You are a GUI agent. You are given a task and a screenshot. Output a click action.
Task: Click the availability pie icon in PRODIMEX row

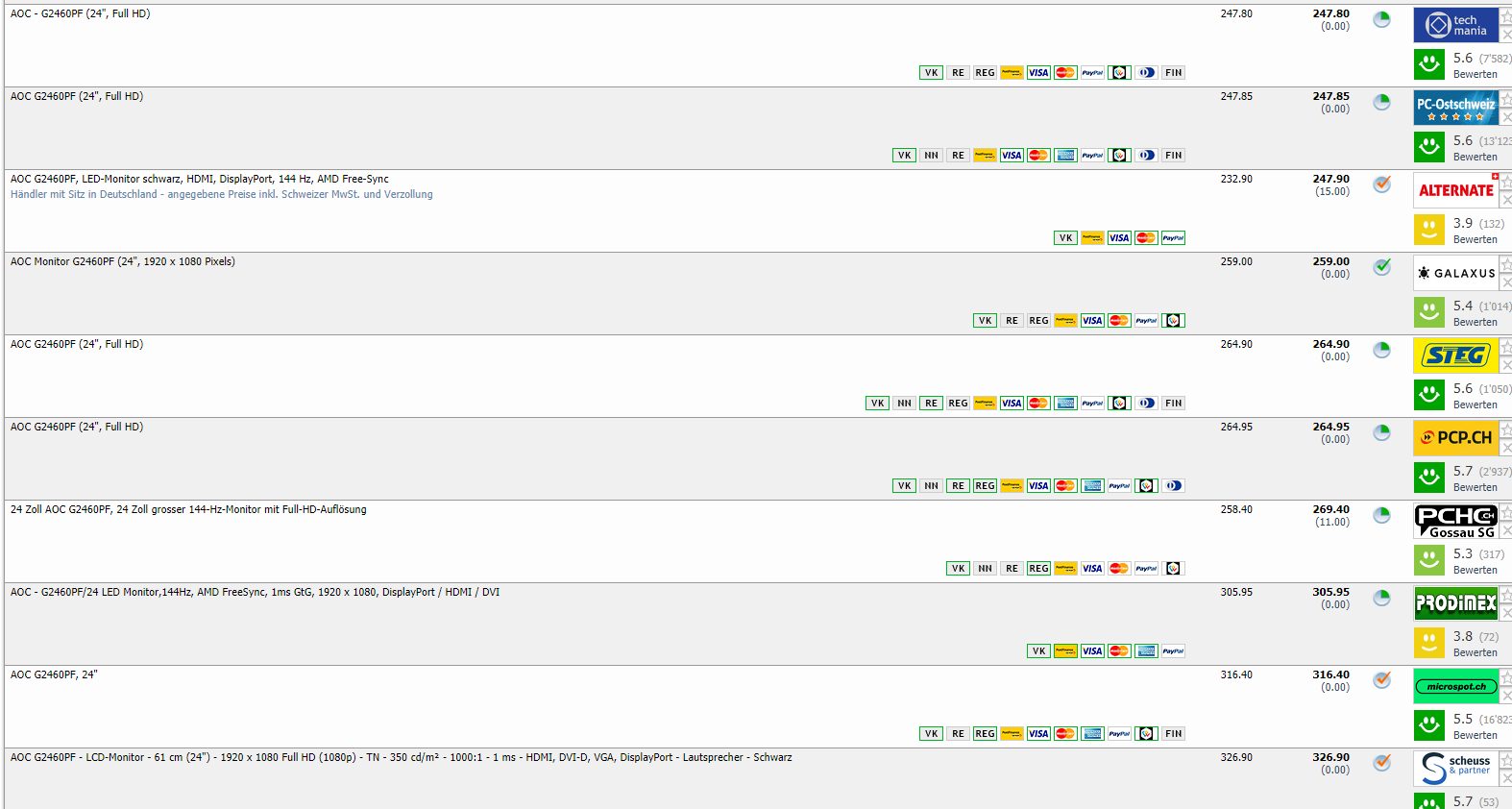tap(1381, 598)
